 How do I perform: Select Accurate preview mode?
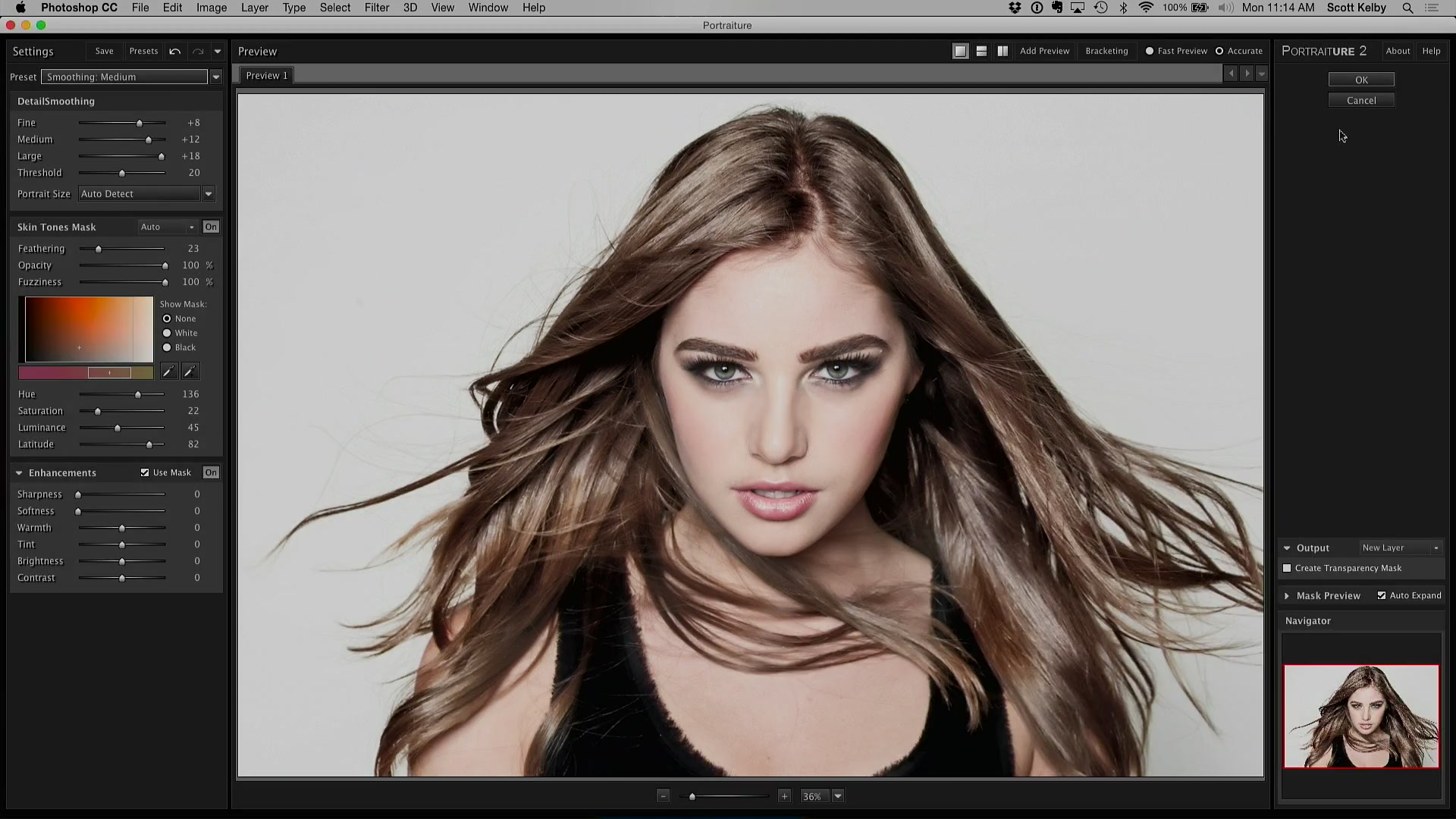click(1219, 51)
